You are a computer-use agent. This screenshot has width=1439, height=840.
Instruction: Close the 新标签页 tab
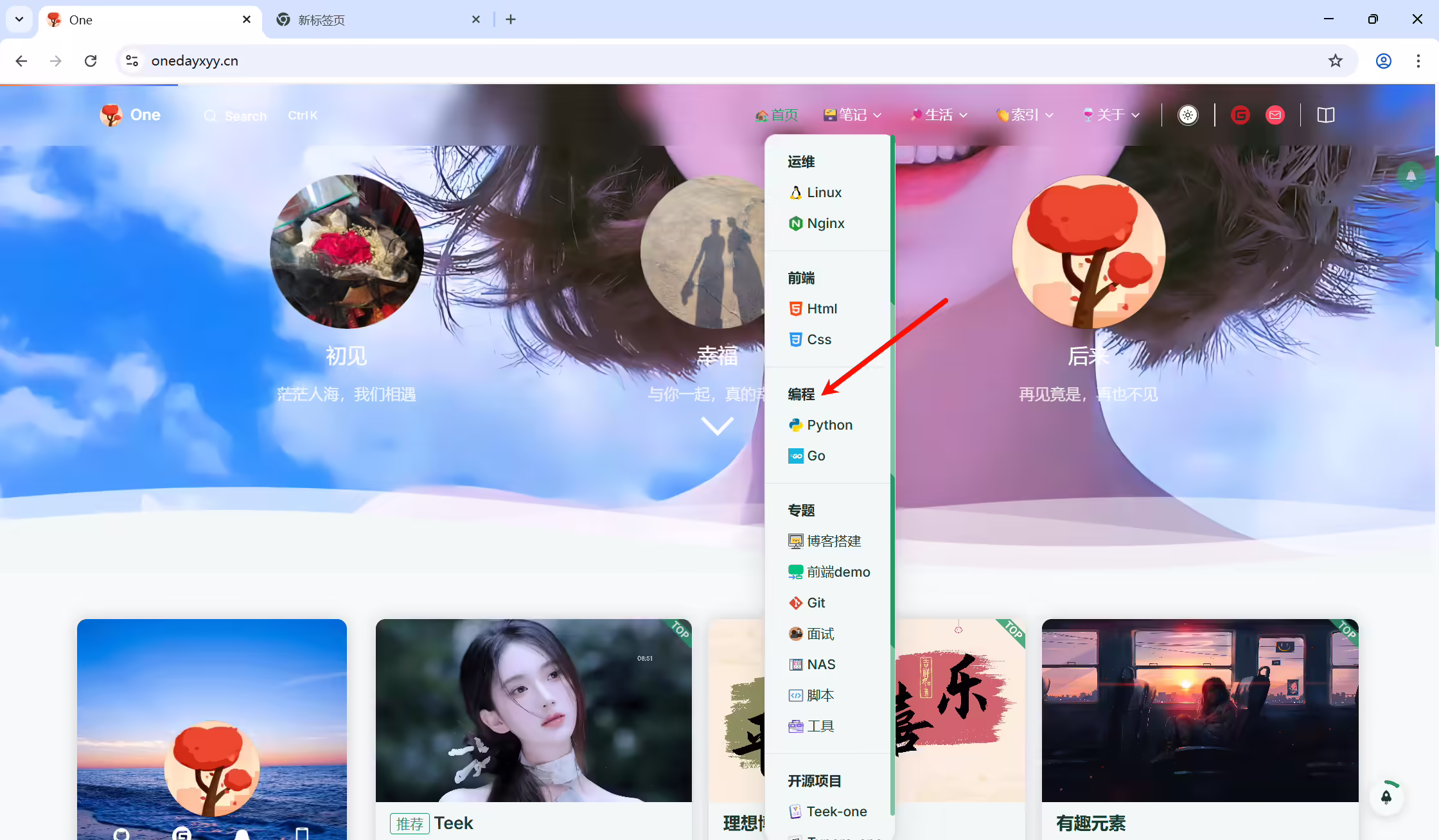[476, 19]
